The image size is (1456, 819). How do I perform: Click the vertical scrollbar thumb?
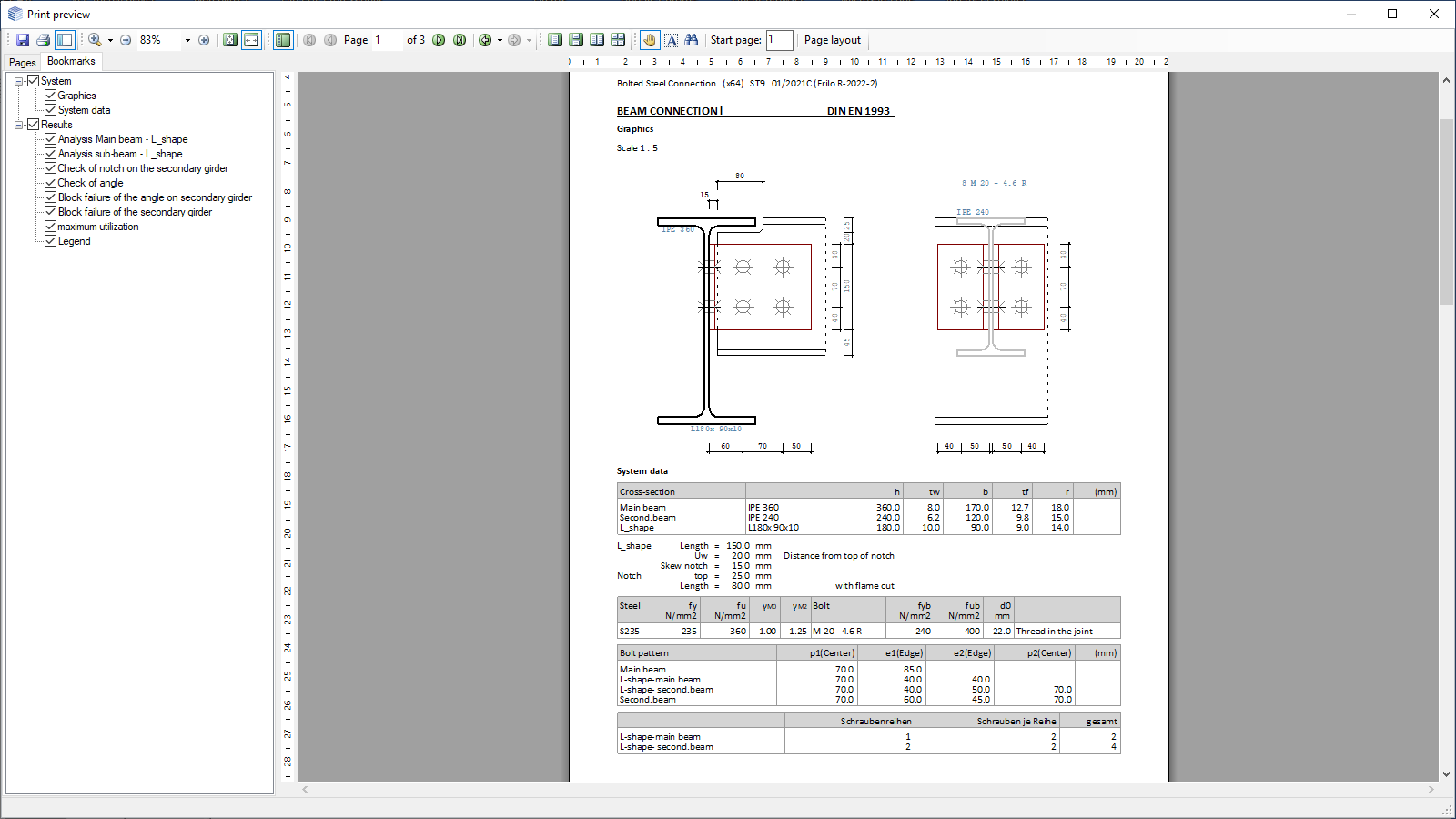pos(1446,211)
